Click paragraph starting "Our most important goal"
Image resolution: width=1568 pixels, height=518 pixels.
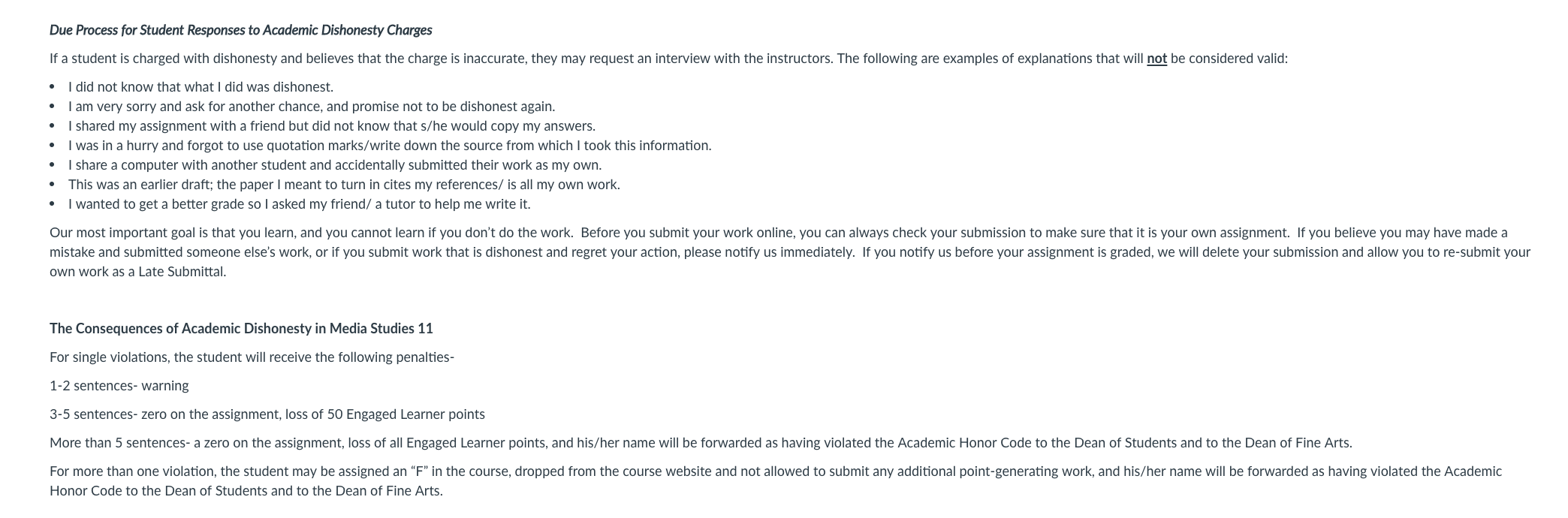[789, 252]
